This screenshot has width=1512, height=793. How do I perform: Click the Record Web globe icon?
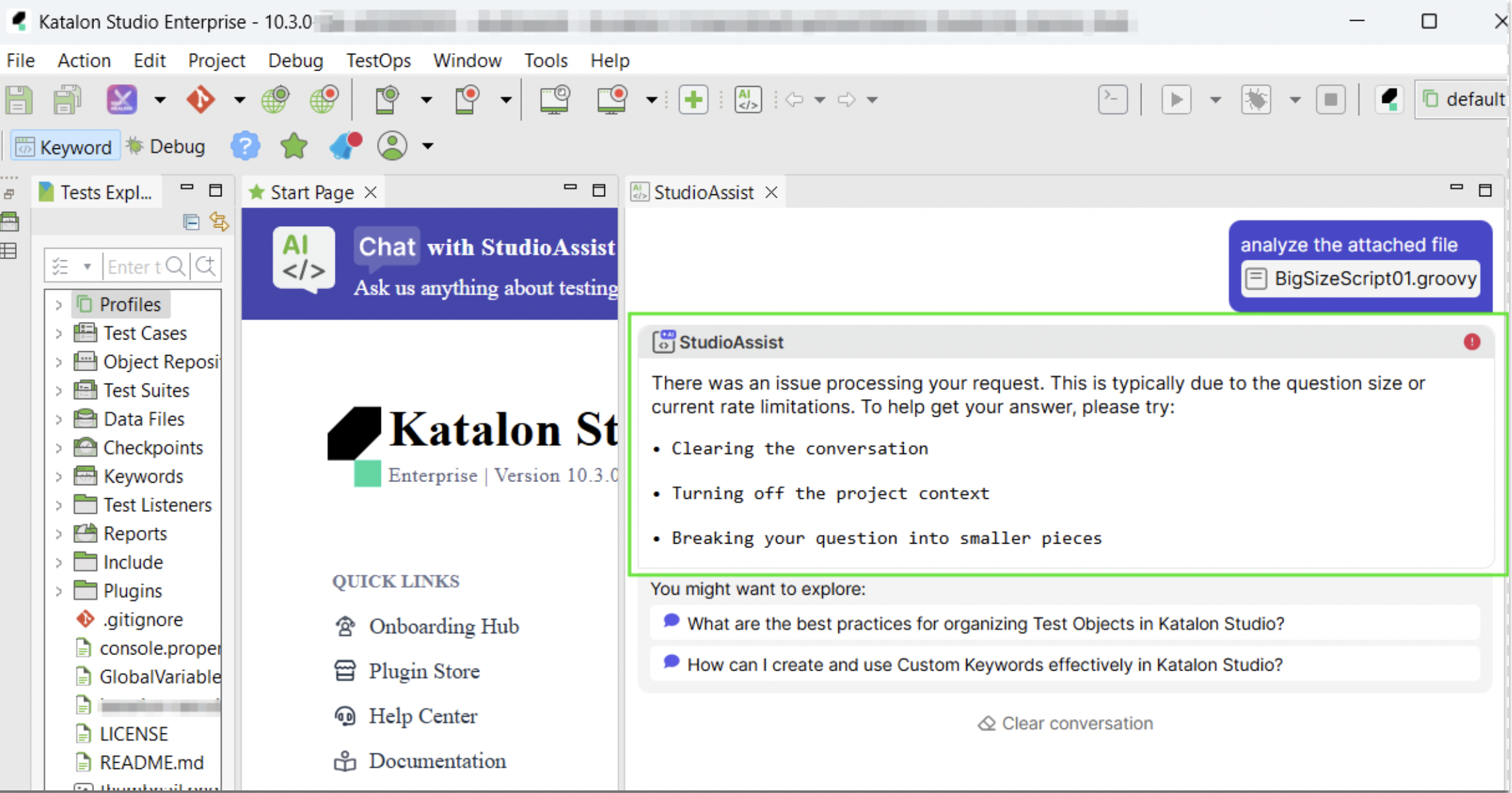(x=325, y=100)
